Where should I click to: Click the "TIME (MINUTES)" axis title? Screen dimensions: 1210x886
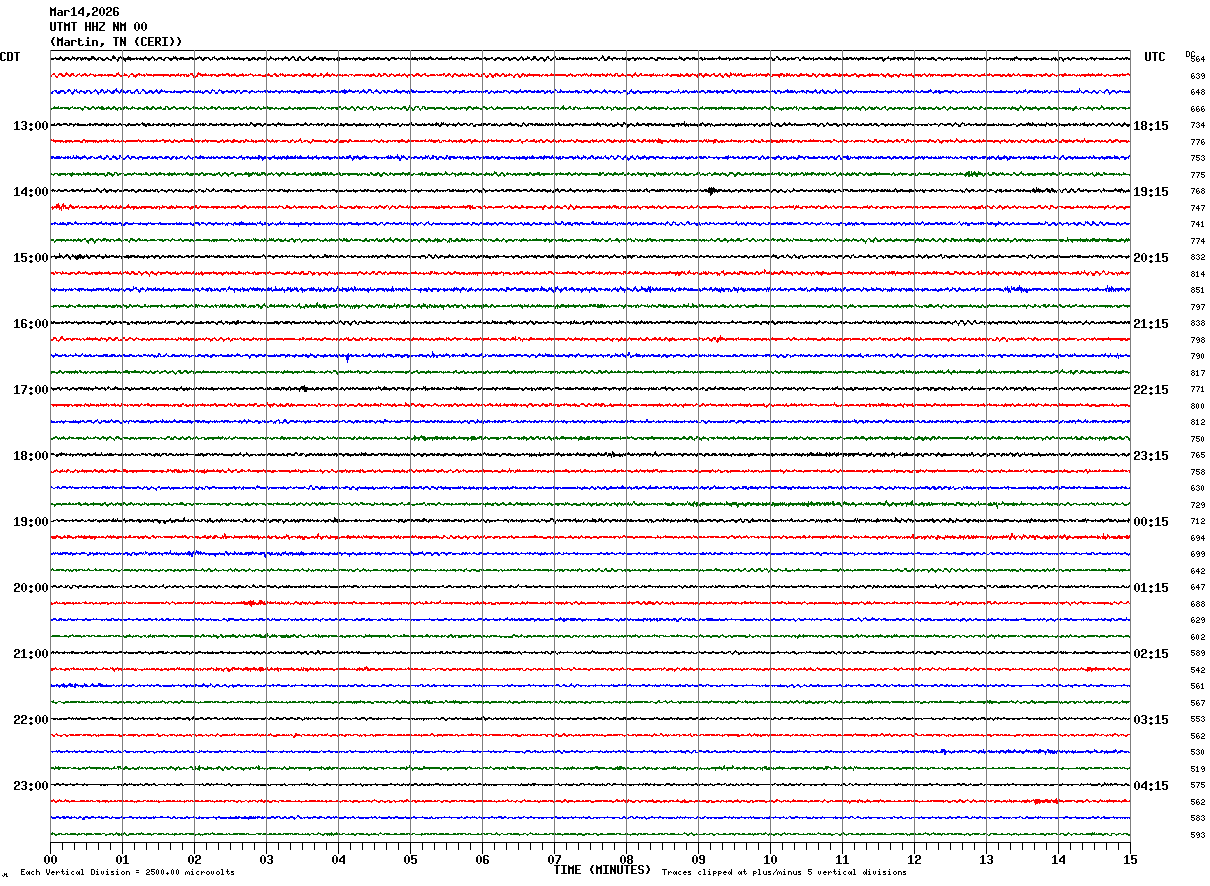tap(602, 870)
